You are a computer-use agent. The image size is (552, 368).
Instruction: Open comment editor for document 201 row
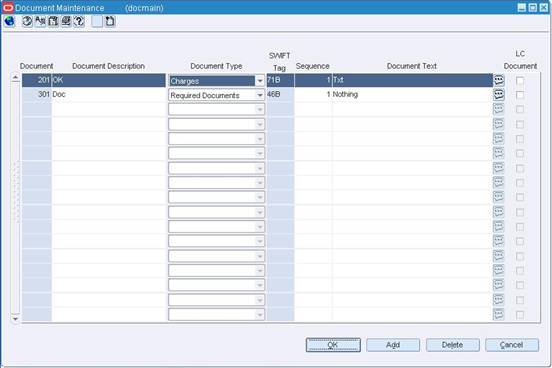tap(498, 80)
